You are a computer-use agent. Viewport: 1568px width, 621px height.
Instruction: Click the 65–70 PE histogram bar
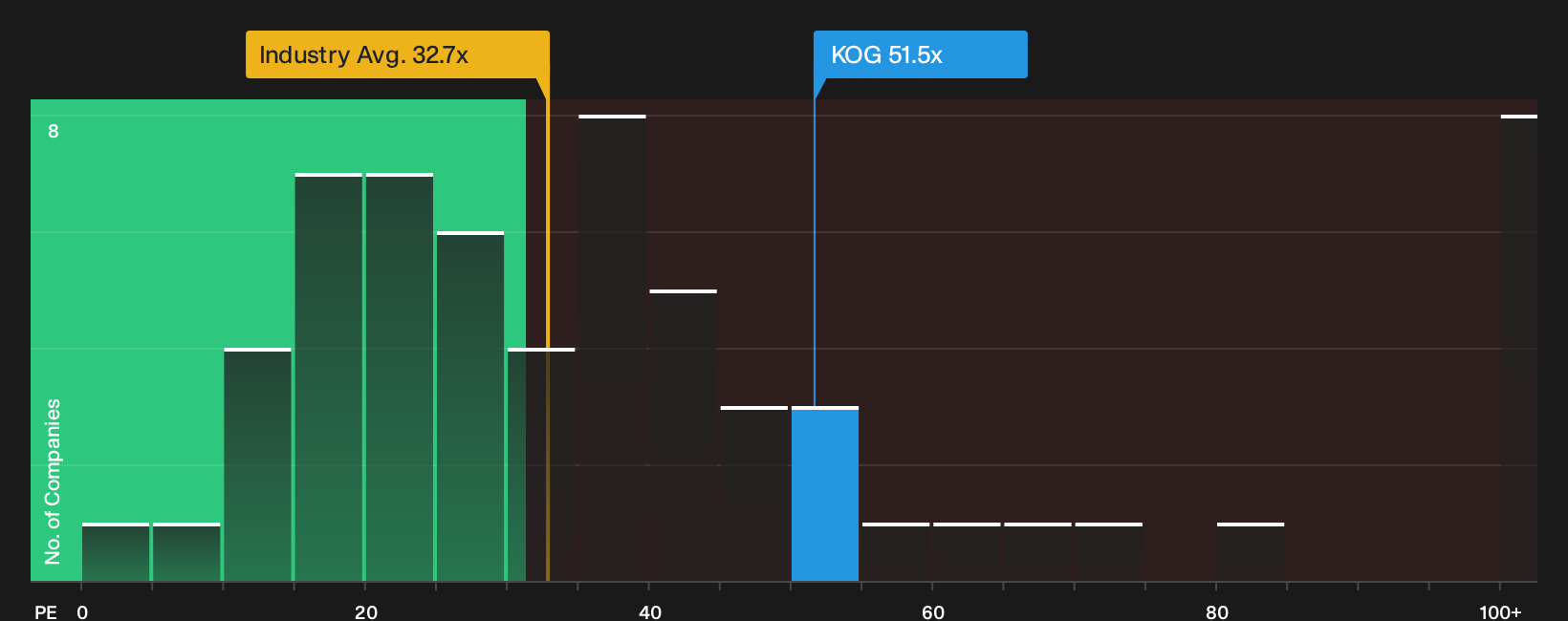[x=1037, y=552]
